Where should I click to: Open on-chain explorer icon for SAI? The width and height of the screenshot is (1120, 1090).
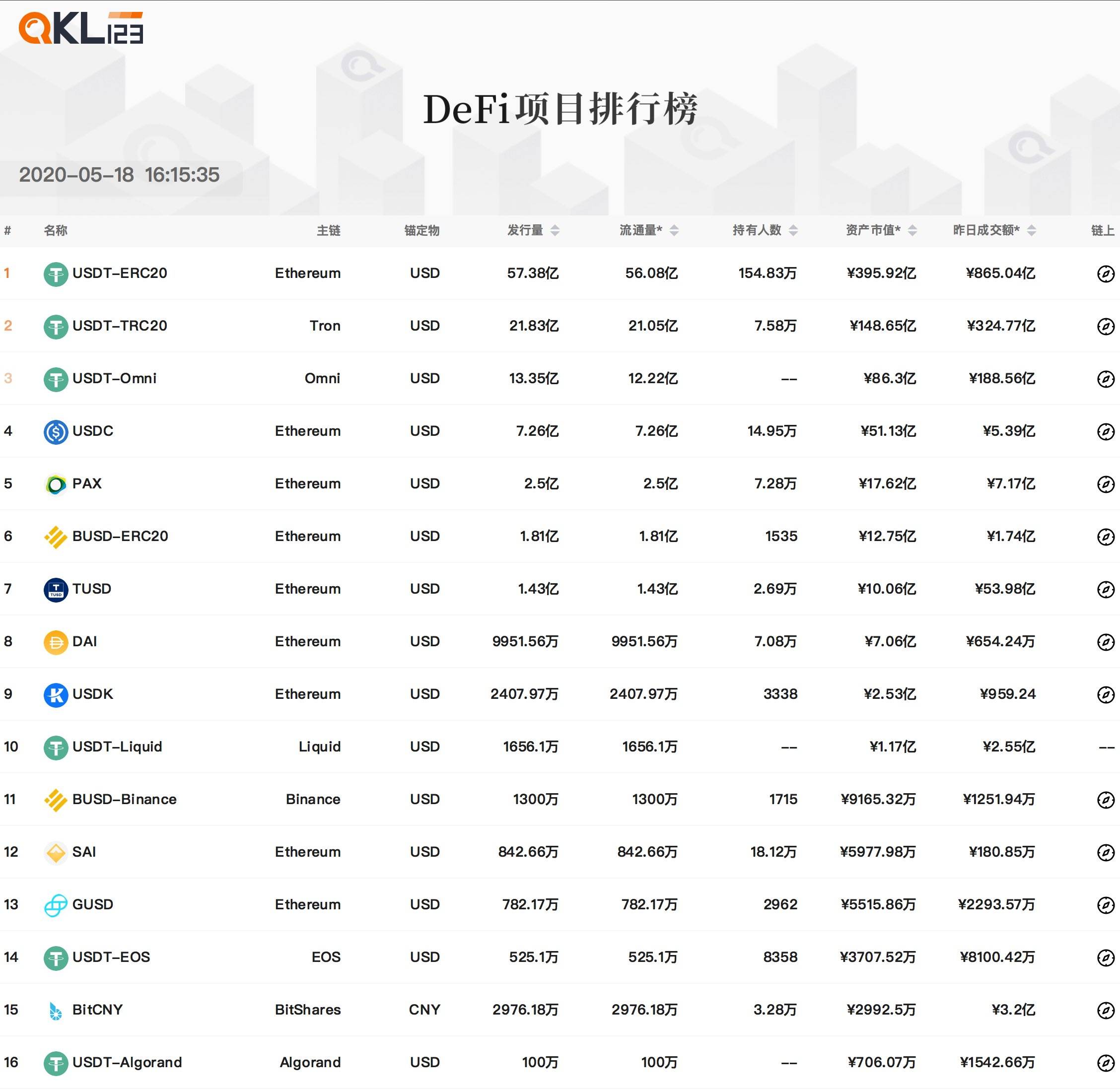point(1105,852)
